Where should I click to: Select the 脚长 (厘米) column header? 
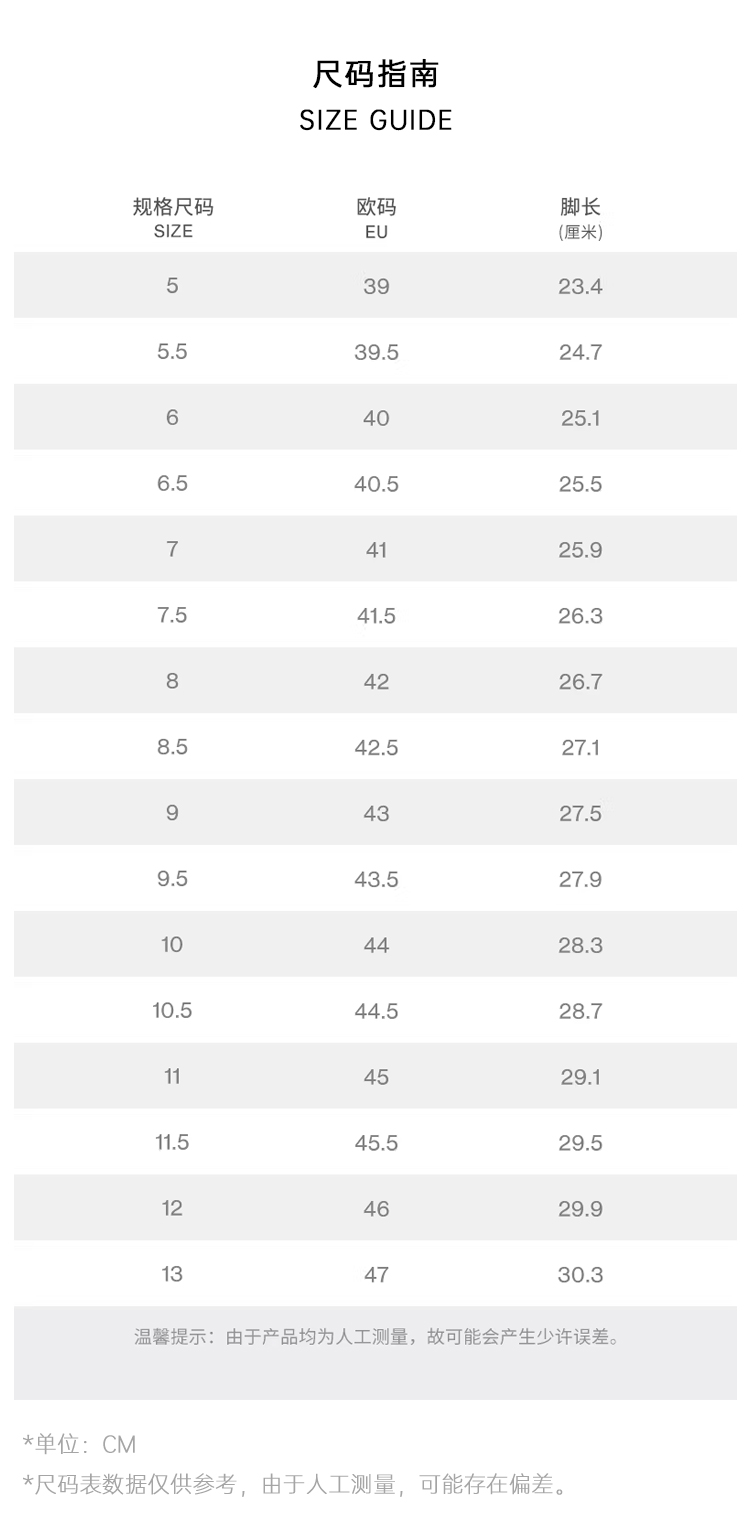(x=580, y=218)
